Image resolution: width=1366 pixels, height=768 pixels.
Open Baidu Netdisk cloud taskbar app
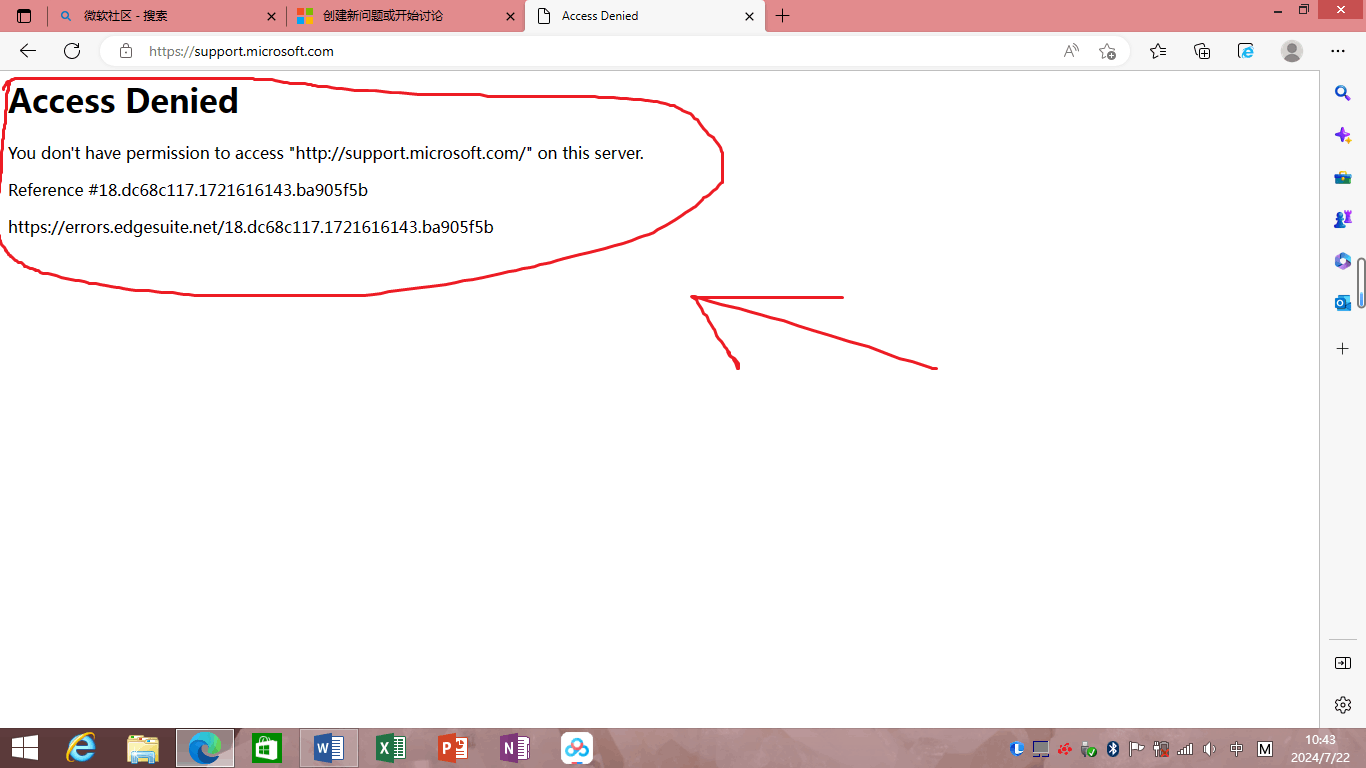pos(577,747)
